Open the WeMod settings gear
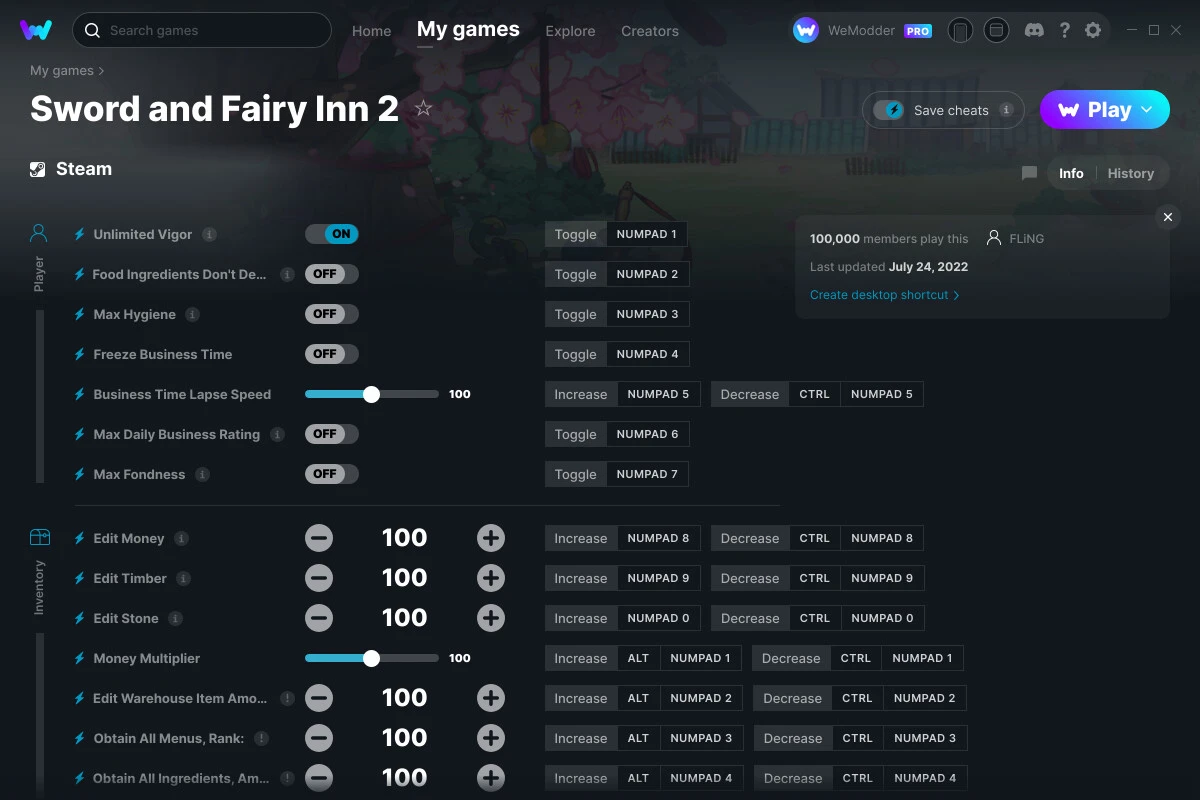This screenshot has width=1200, height=800. (1093, 30)
